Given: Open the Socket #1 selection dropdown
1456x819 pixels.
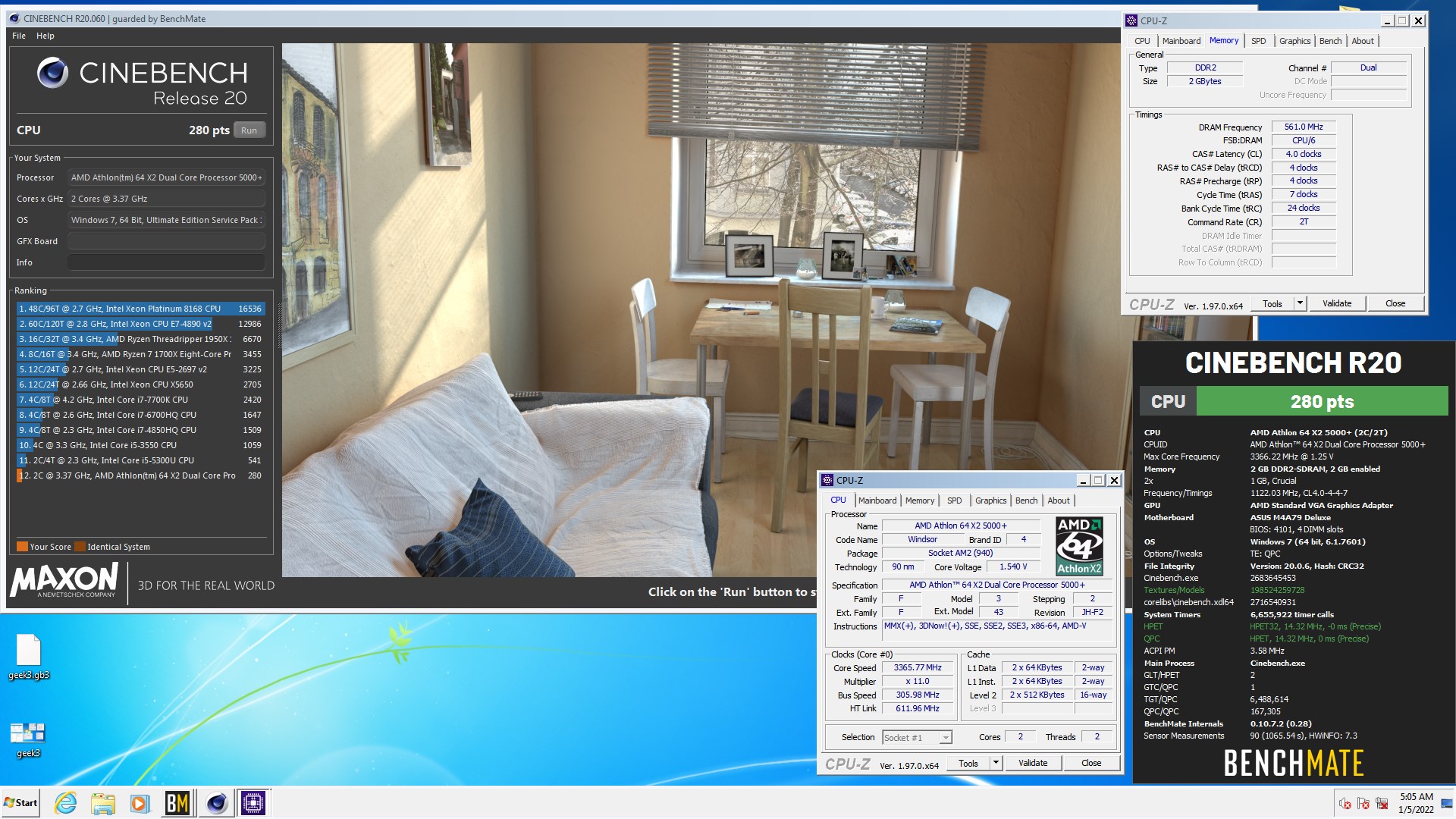Looking at the screenshot, I should (917, 737).
